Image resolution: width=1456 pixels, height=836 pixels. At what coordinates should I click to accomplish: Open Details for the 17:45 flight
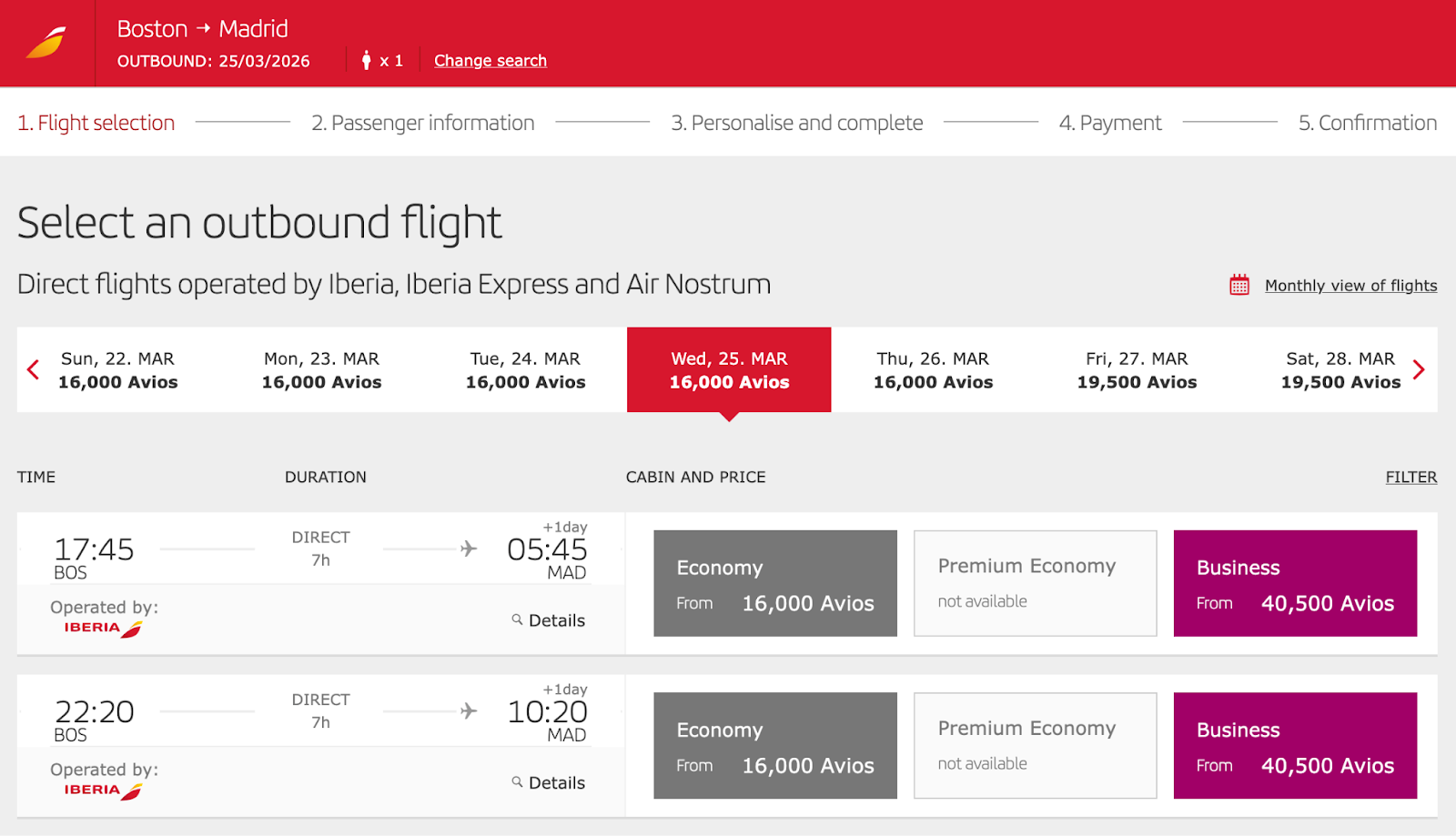(x=549, y=620)
